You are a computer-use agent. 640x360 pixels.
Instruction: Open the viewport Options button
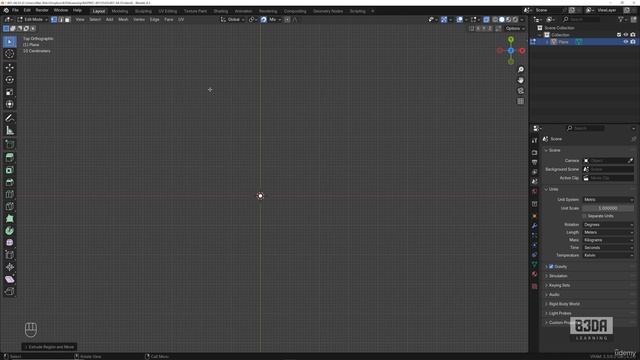click(x=515, y=29)
